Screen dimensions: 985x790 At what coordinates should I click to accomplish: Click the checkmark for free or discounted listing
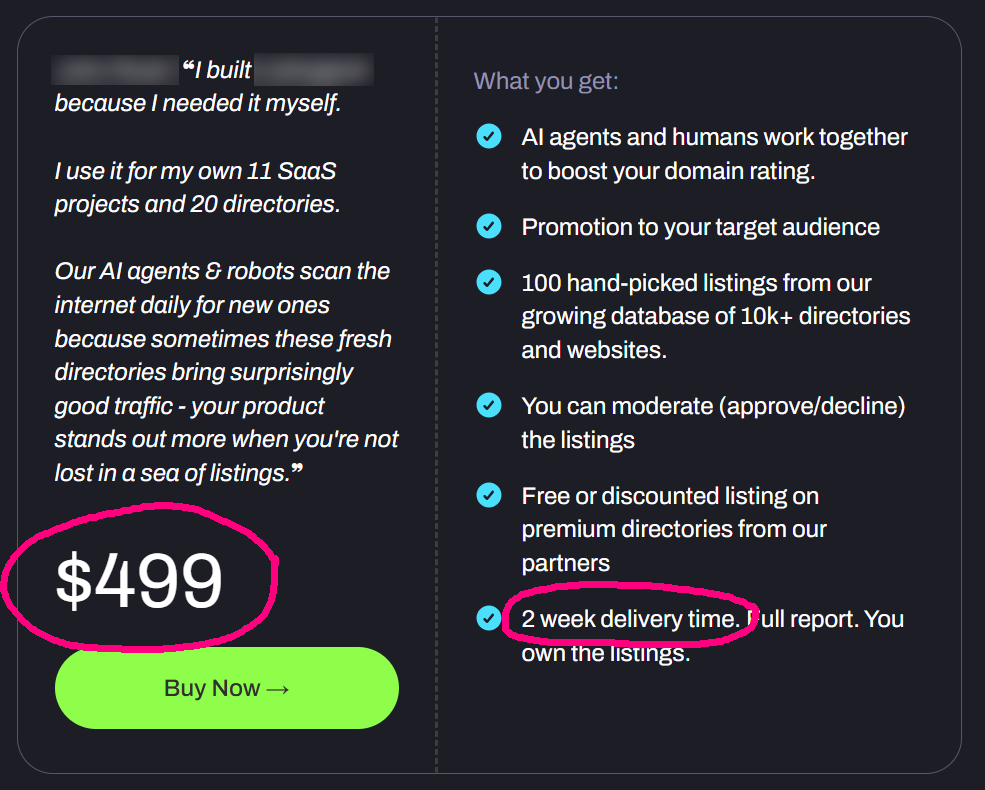point(489,495)
